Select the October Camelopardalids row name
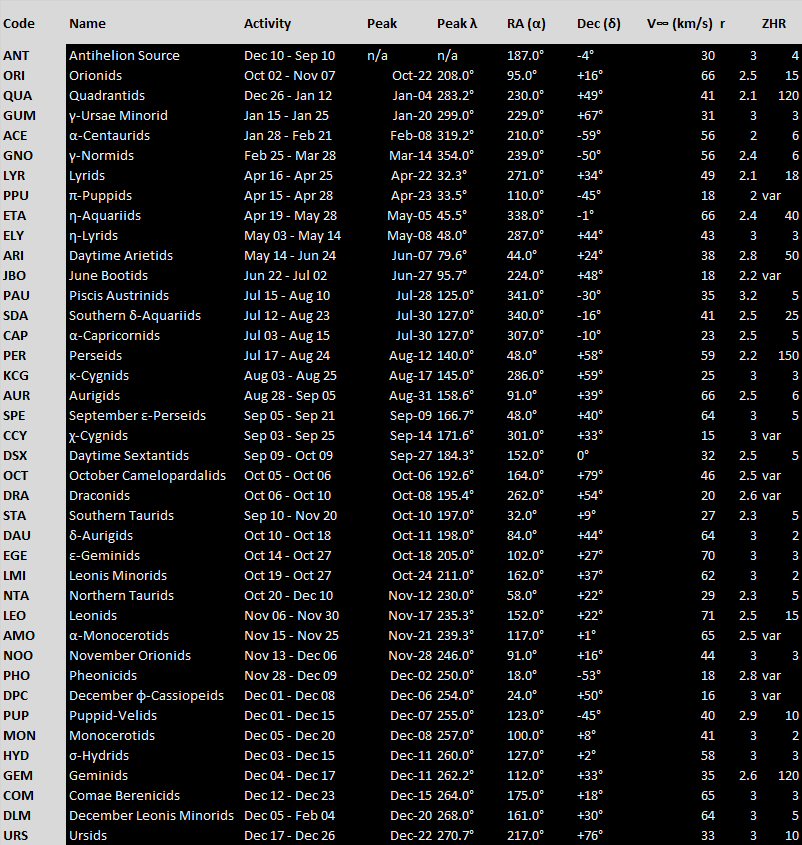This screenshot has height=845, width=802. [x=147, y=475]
